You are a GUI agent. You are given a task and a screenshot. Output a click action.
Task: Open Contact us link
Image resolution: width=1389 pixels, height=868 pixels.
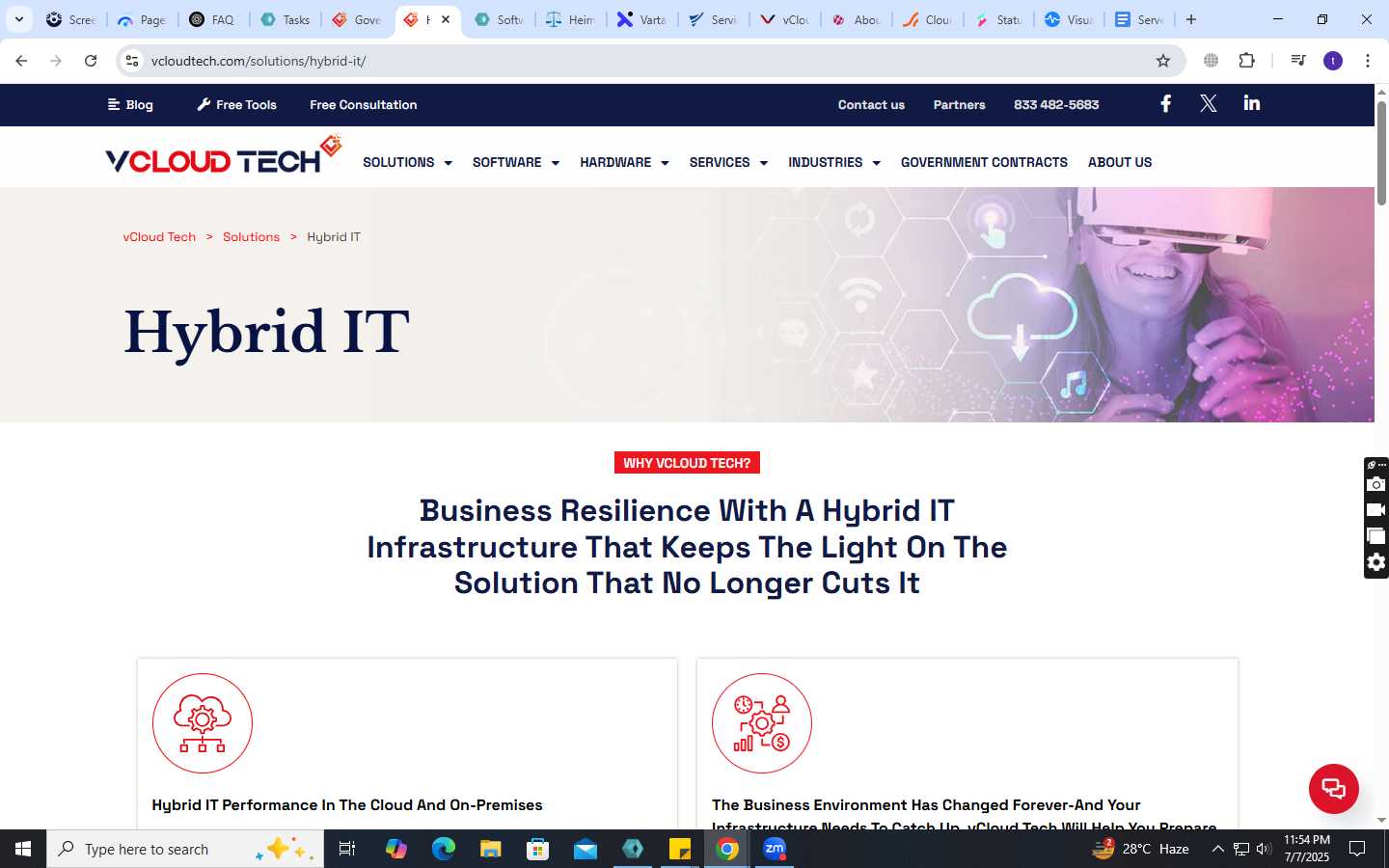[x=871, y=104]
